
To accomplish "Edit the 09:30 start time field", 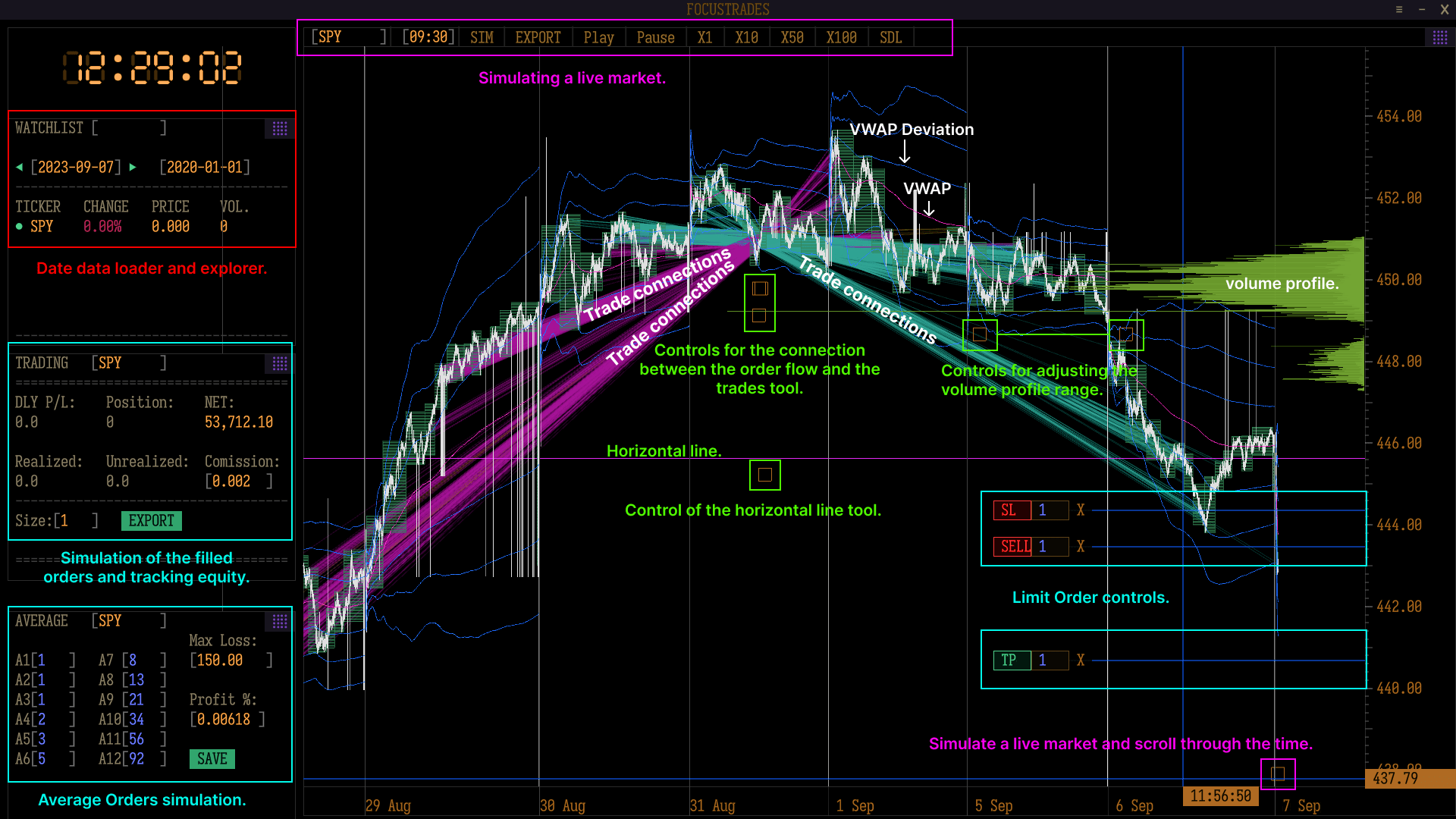I will [428, 37].
